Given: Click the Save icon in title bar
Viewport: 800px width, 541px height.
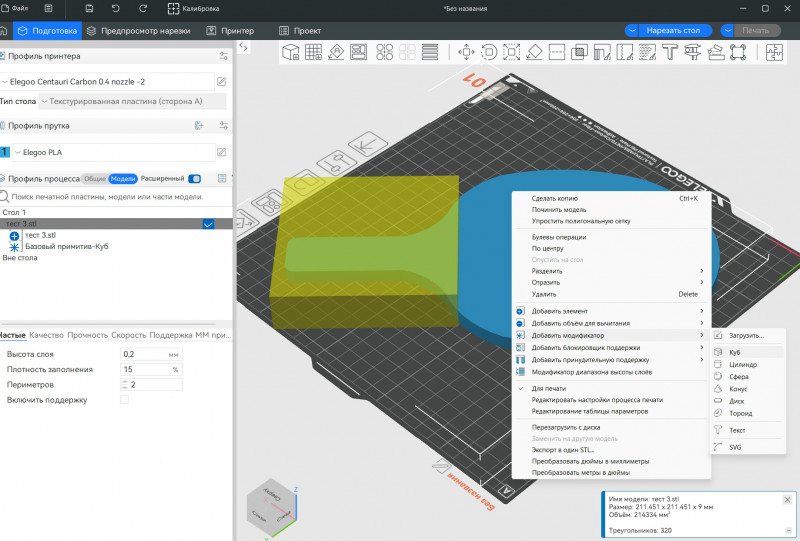Looking at the screenshot, I should (x=90, y=8).
